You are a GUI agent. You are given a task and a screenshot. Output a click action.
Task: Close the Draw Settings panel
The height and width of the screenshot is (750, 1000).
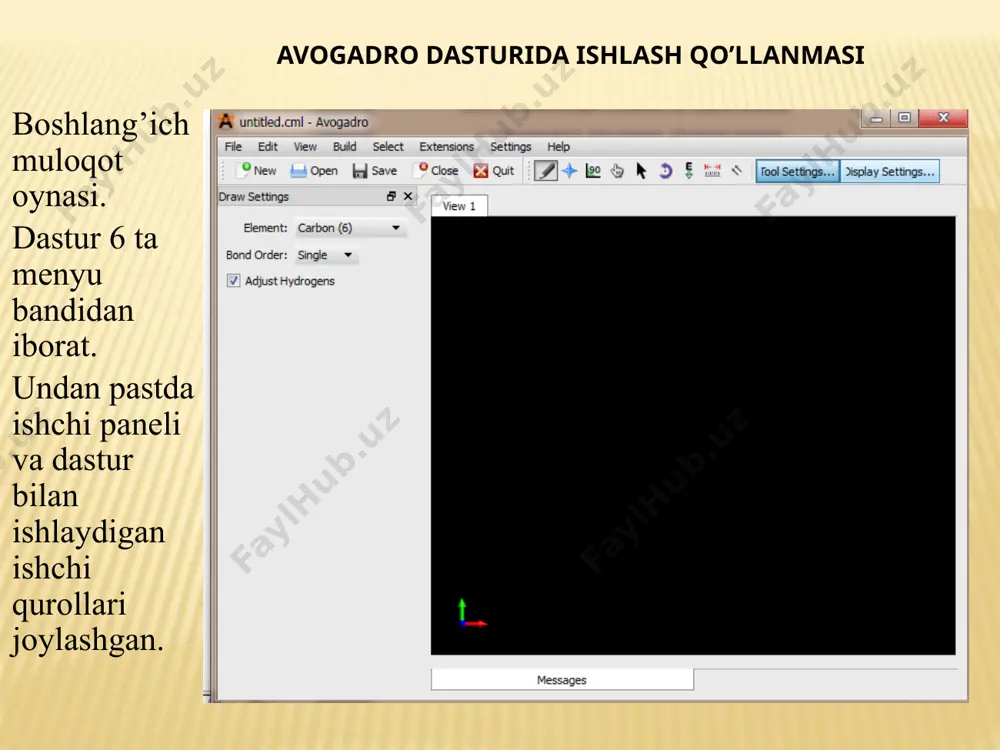pyautogui.click(x=408, y=196)
